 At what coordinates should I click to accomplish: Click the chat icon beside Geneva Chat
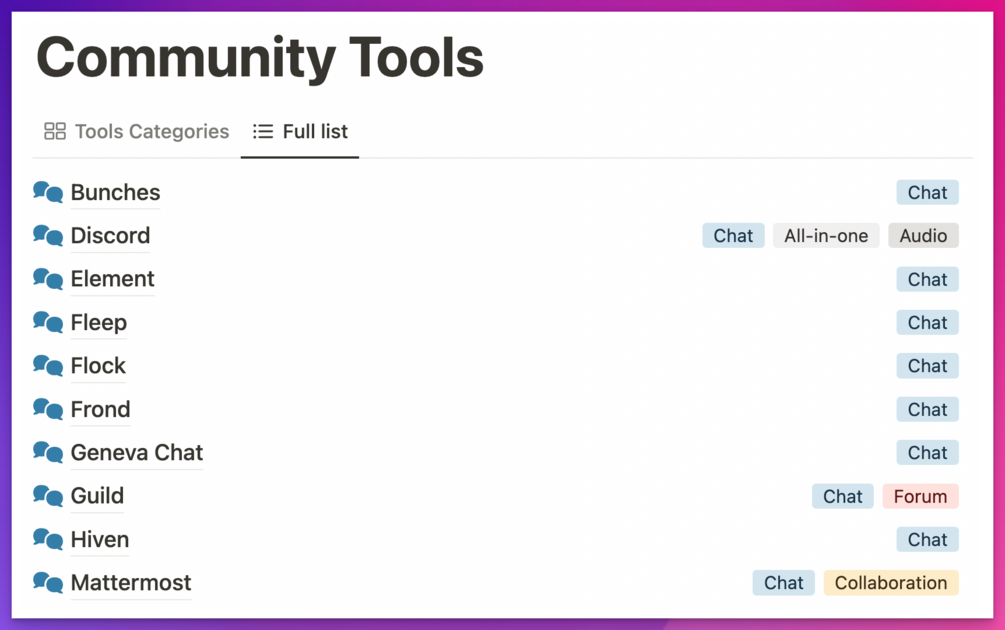click(48, 452)
